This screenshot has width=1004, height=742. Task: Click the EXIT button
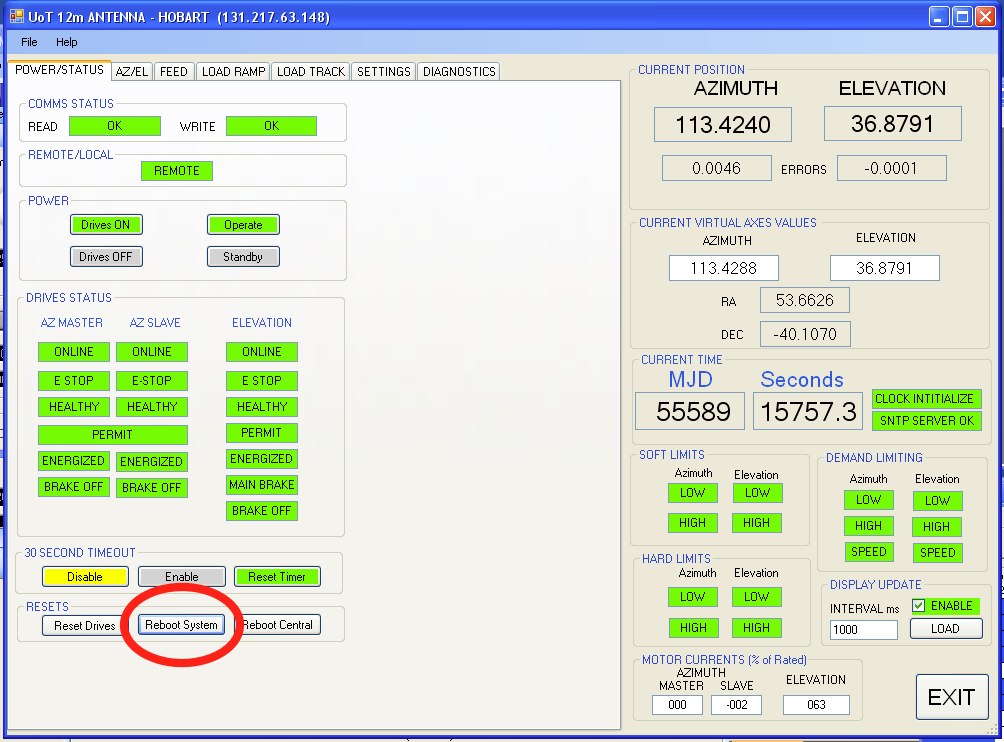pyautogui.click(x=951, y=698)
